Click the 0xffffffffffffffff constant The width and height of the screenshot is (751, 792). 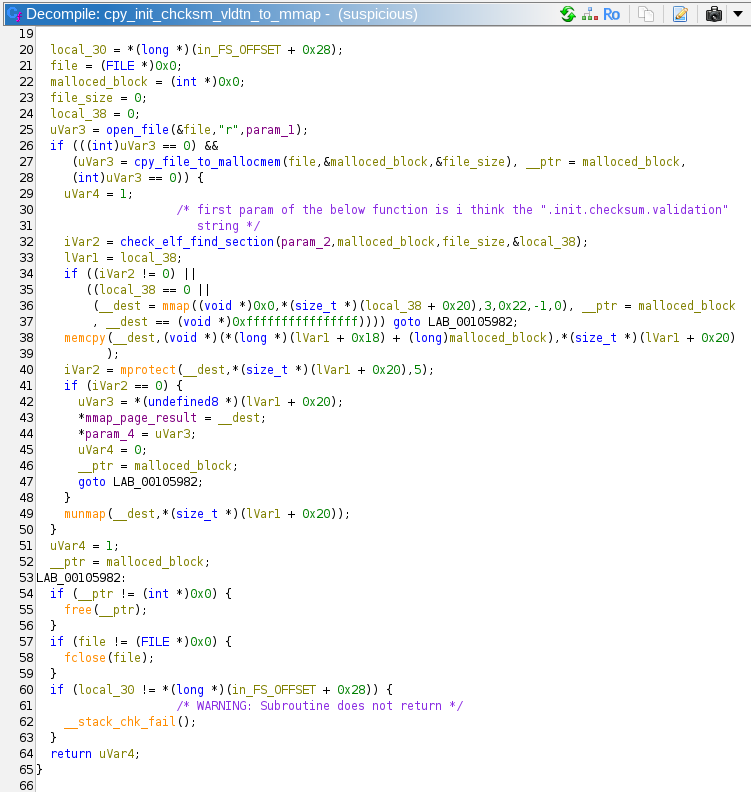click(x=295, y=322)
